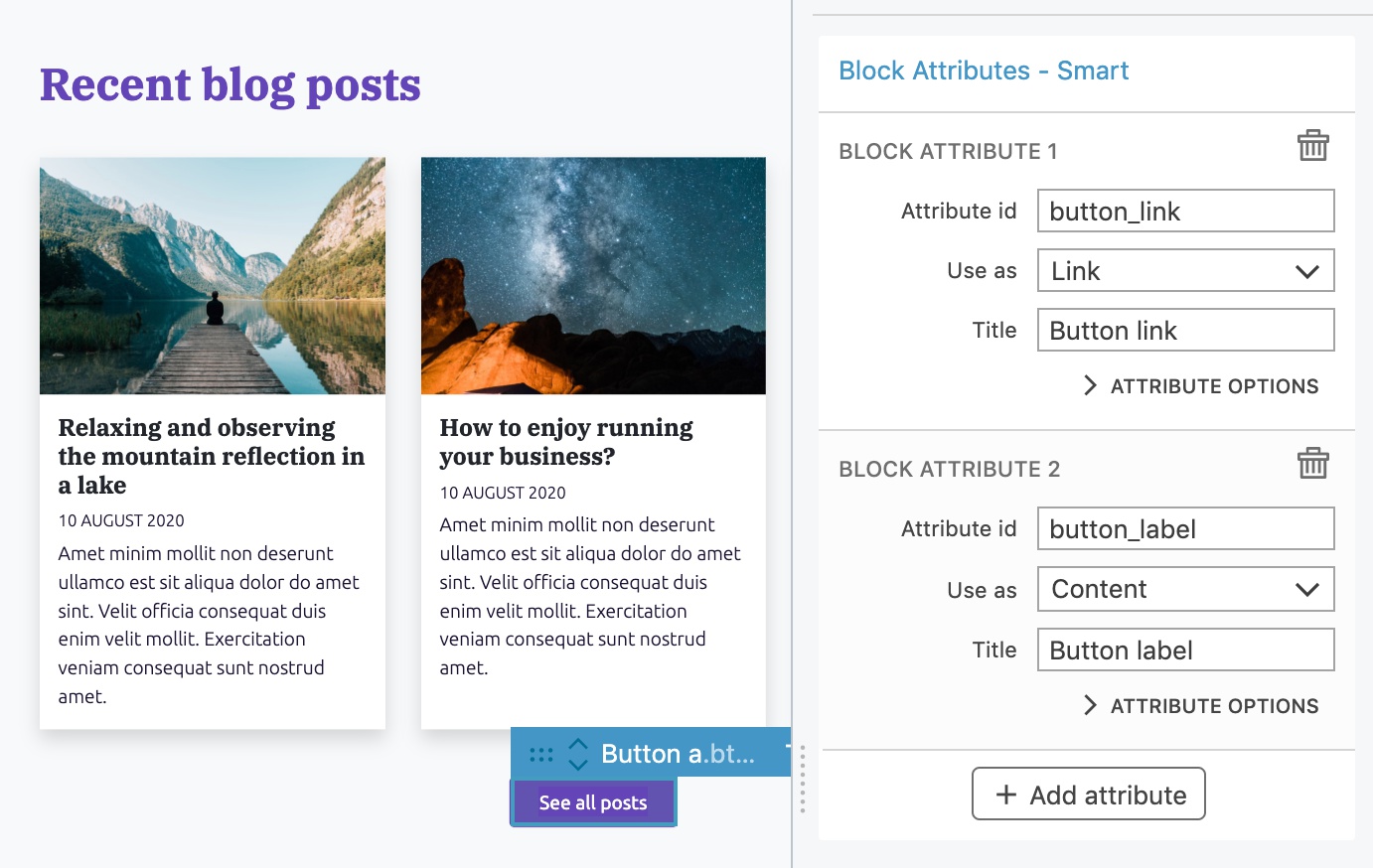Viewport: 1373px width, 868px height.
Task: Grab the drag handle dots on Button toolbar
Action: (x=541, y=755)
